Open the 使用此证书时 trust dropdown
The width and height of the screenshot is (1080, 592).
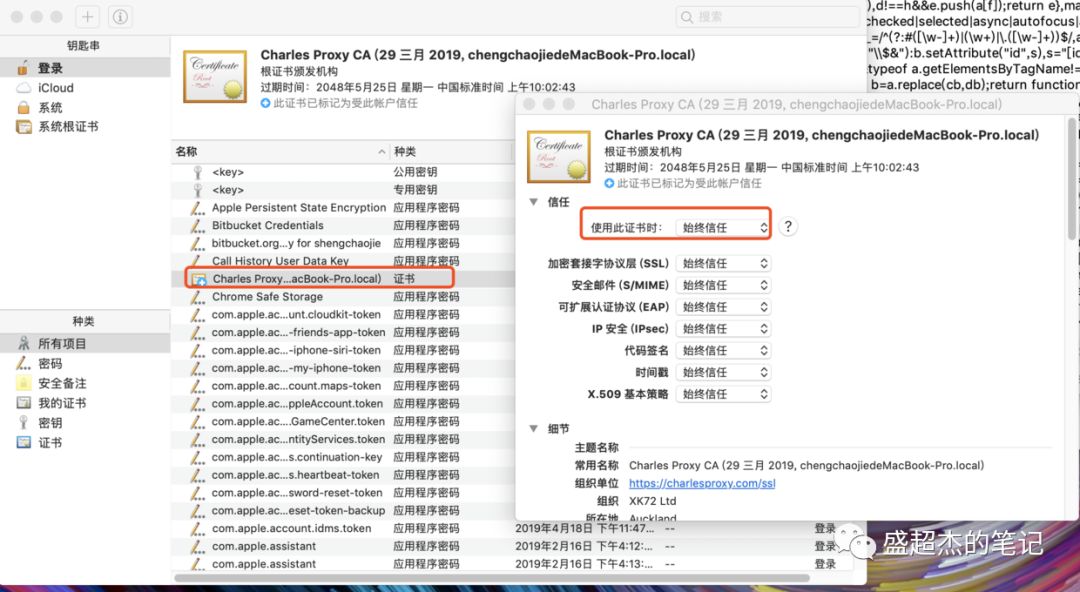coord(723,227)
